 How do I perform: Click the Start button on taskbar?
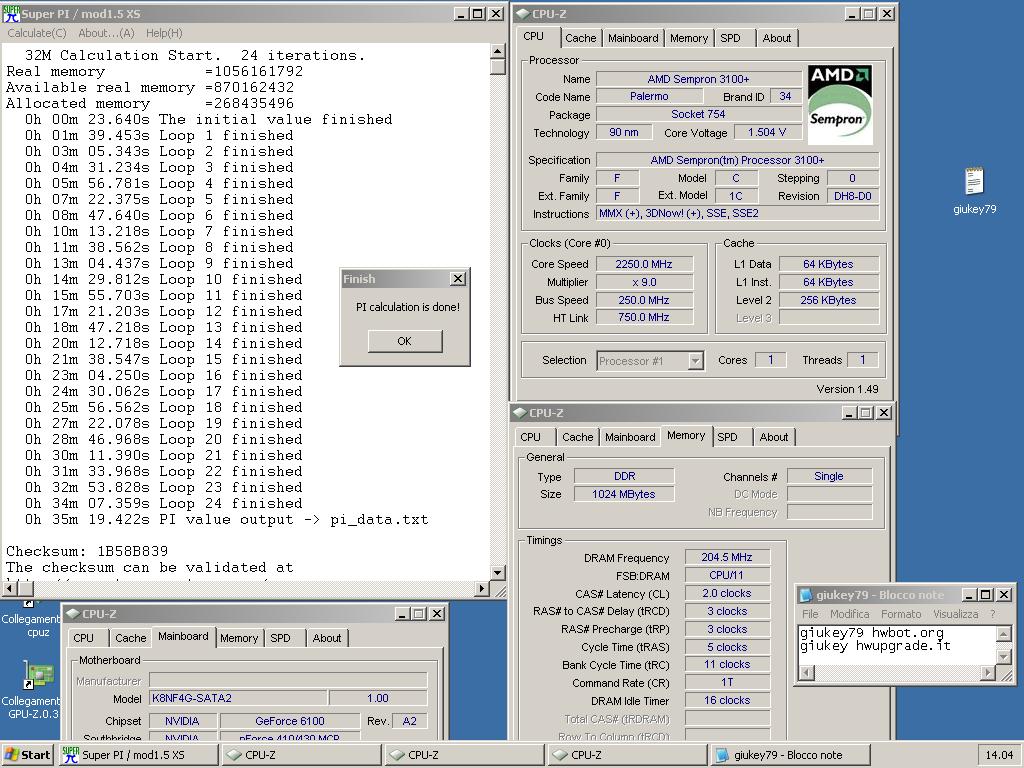[x=27, y=755]
